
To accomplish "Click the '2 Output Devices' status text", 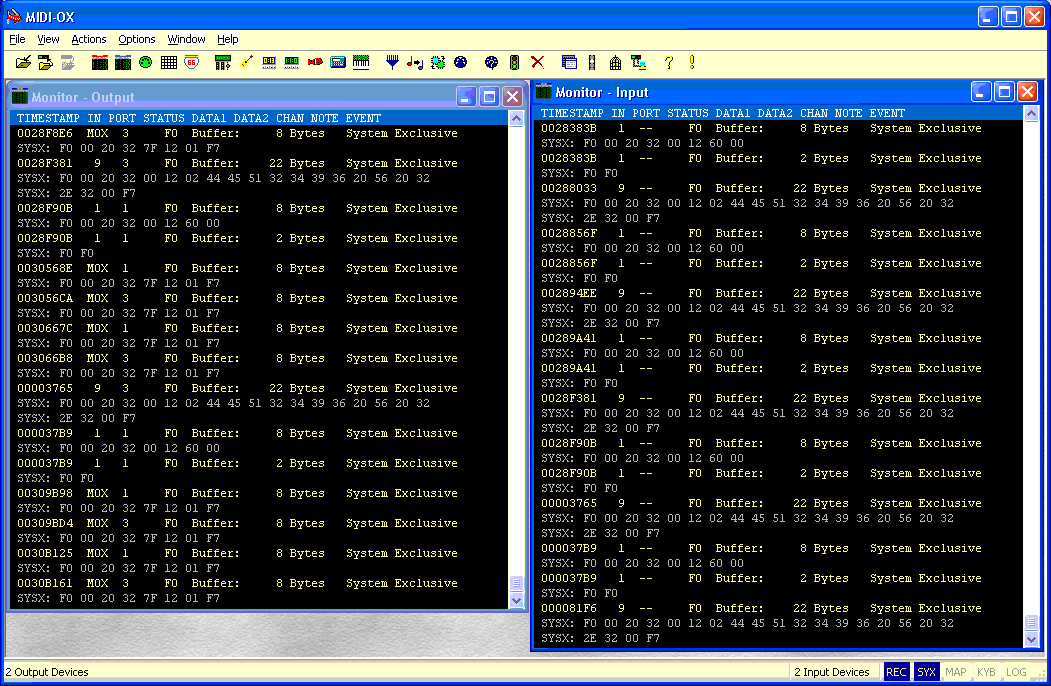I will (x=47, y=672).
